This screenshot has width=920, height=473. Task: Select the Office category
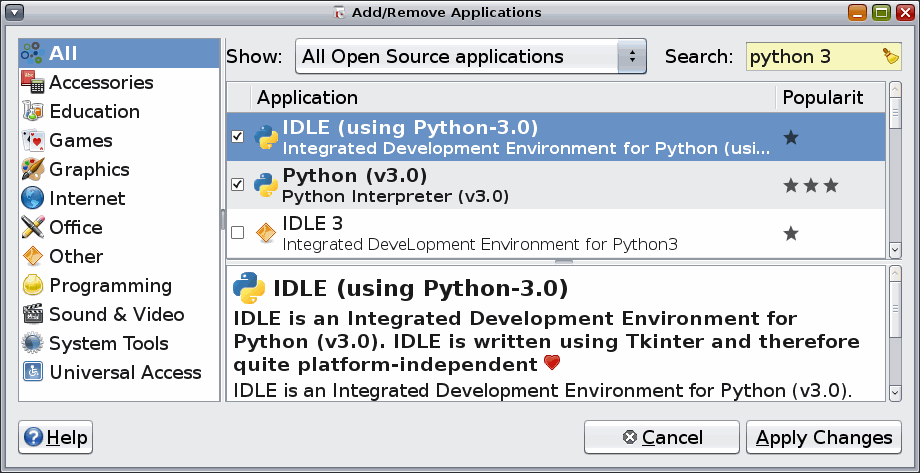point(76,228)
